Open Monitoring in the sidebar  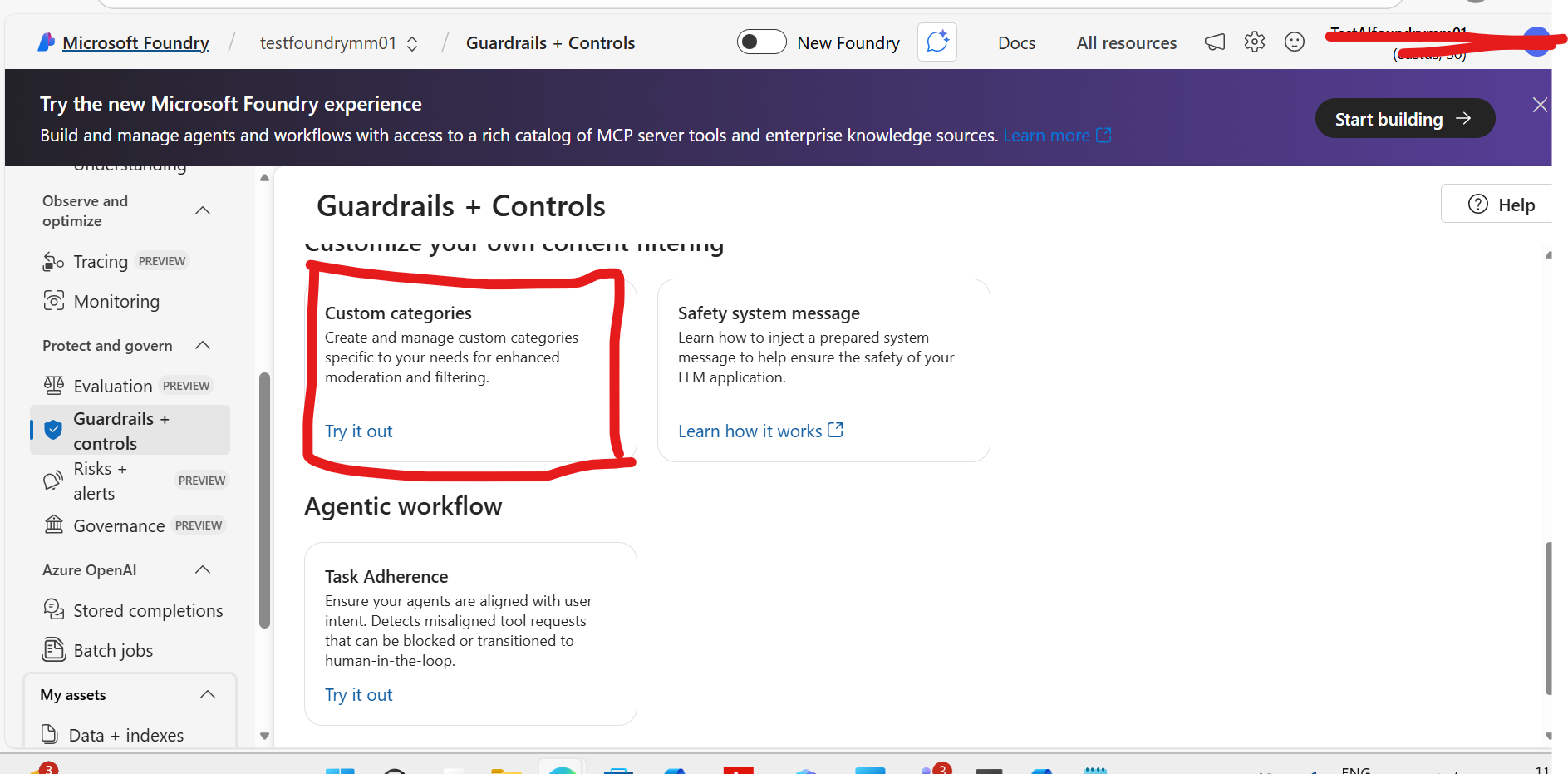click(101, 302)
